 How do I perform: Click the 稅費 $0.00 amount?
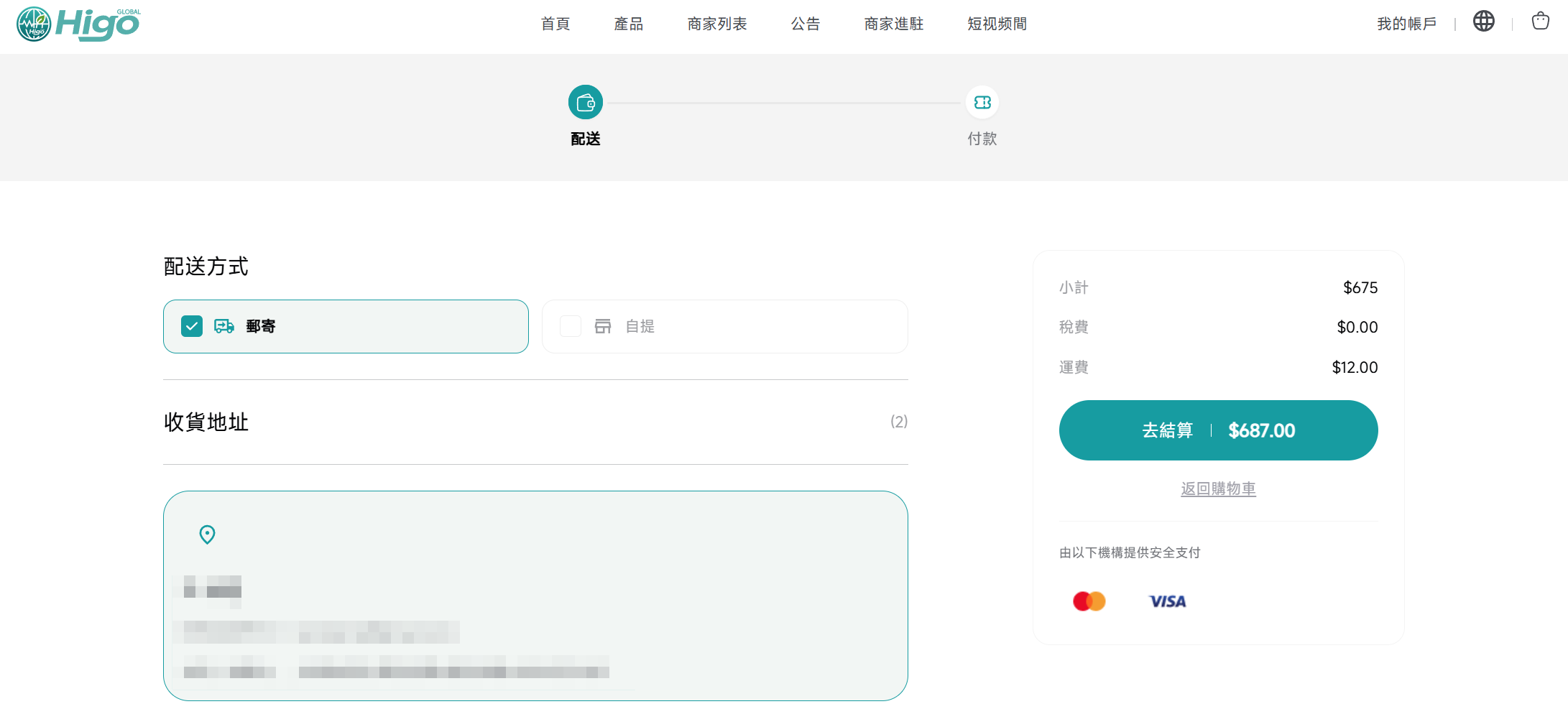[1357, 327]
